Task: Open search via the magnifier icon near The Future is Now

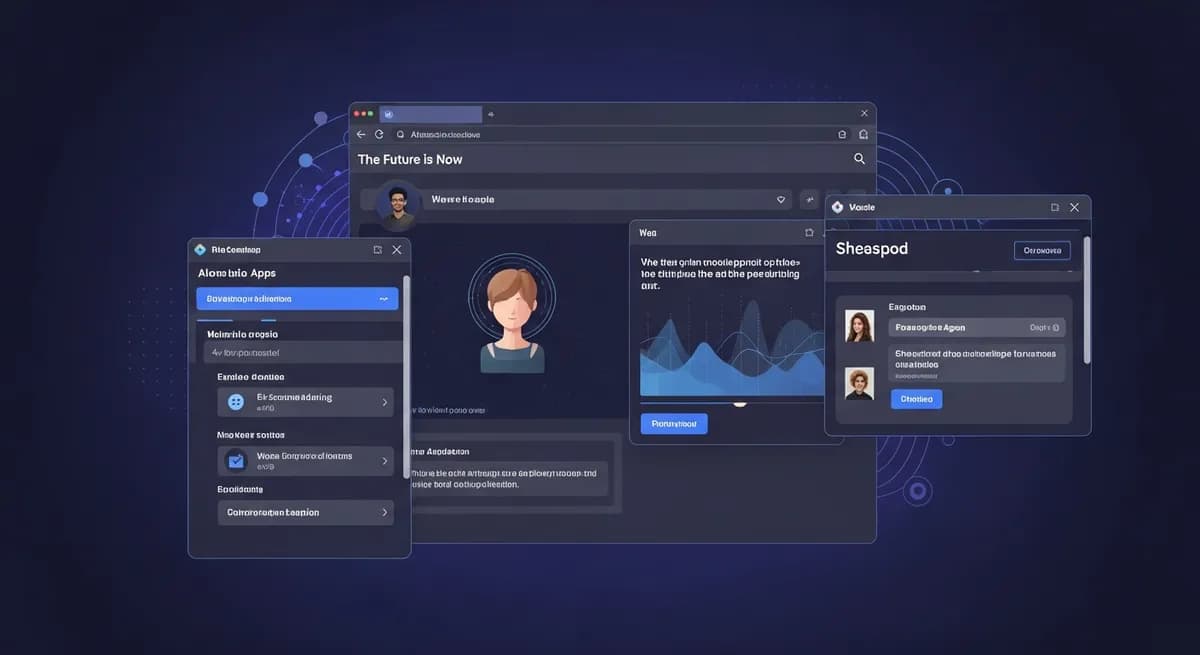Action: coord(858,158)
